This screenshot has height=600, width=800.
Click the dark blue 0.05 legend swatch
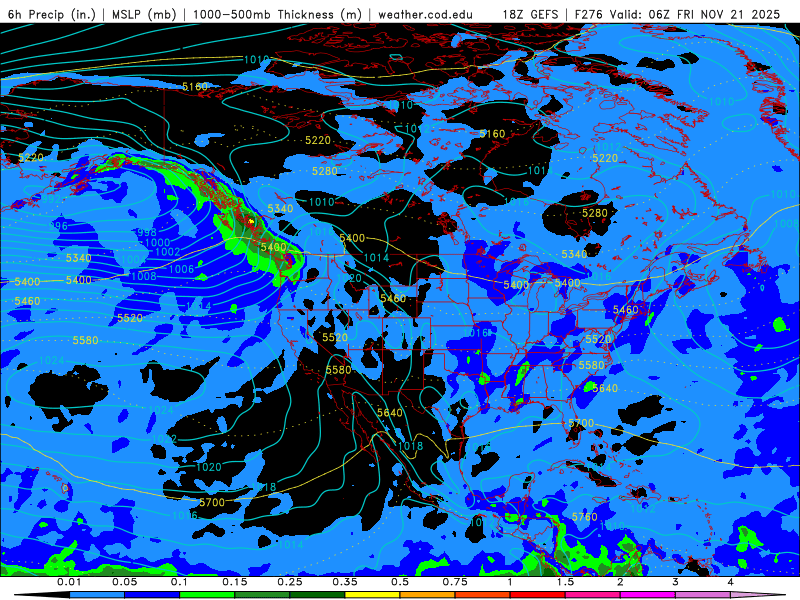[152, 595]
